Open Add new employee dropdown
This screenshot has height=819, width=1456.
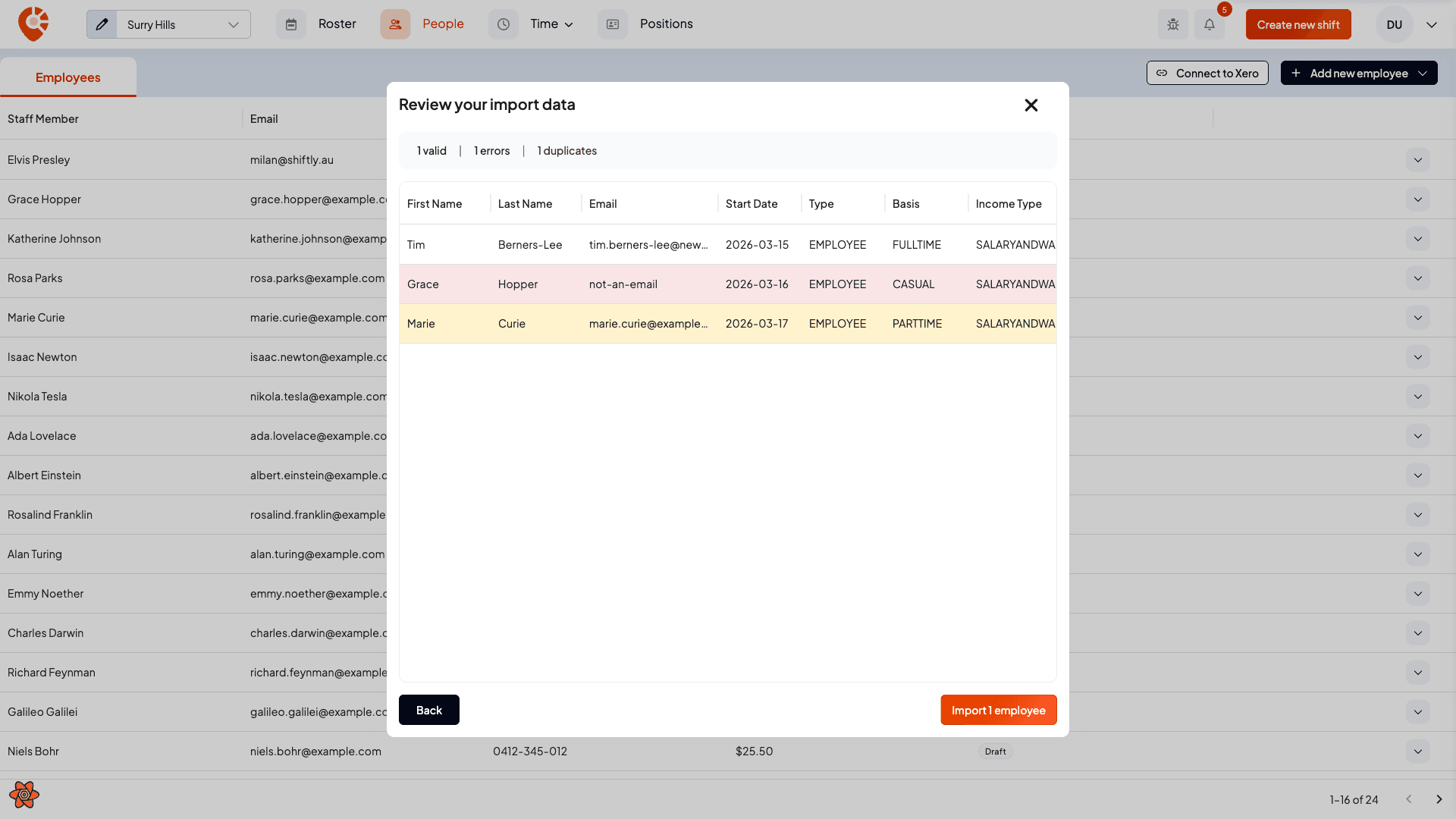pyautogui.click(x=1359, y=73)
